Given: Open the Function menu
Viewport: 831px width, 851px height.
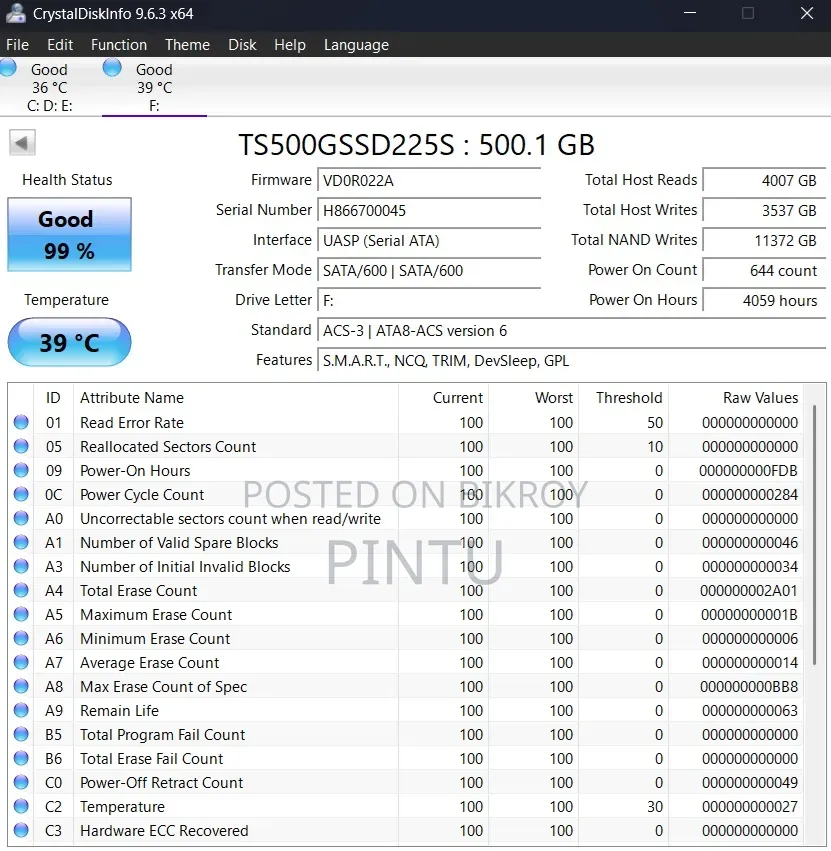Looking at the screenshot, I should coord(119,45).
